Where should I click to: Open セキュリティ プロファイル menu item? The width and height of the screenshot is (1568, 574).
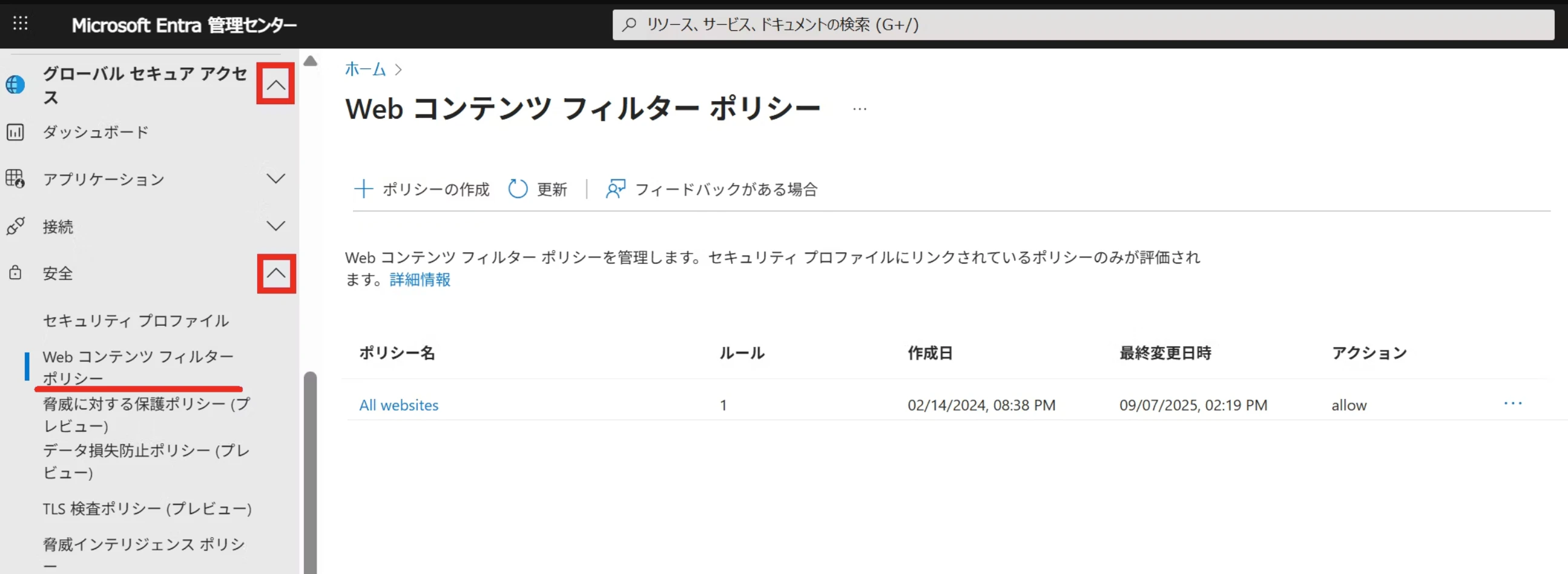point(136,321)
